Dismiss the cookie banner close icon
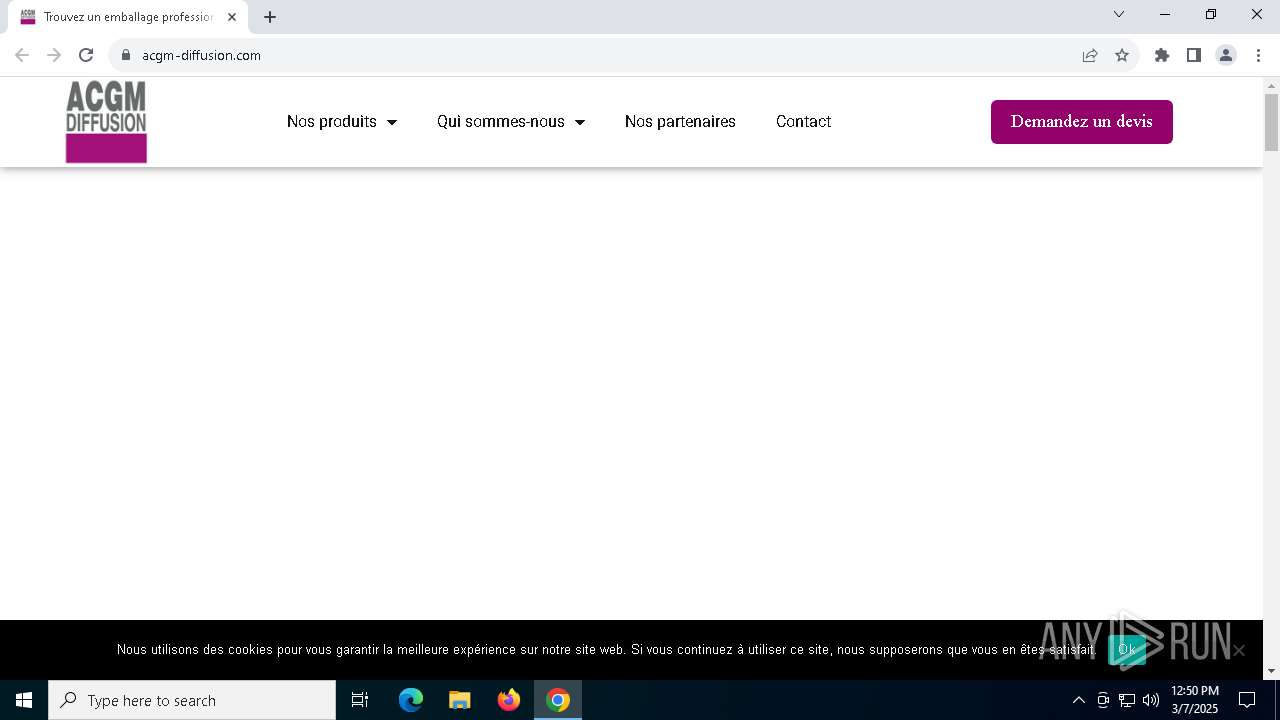 tap(1239, 650)
